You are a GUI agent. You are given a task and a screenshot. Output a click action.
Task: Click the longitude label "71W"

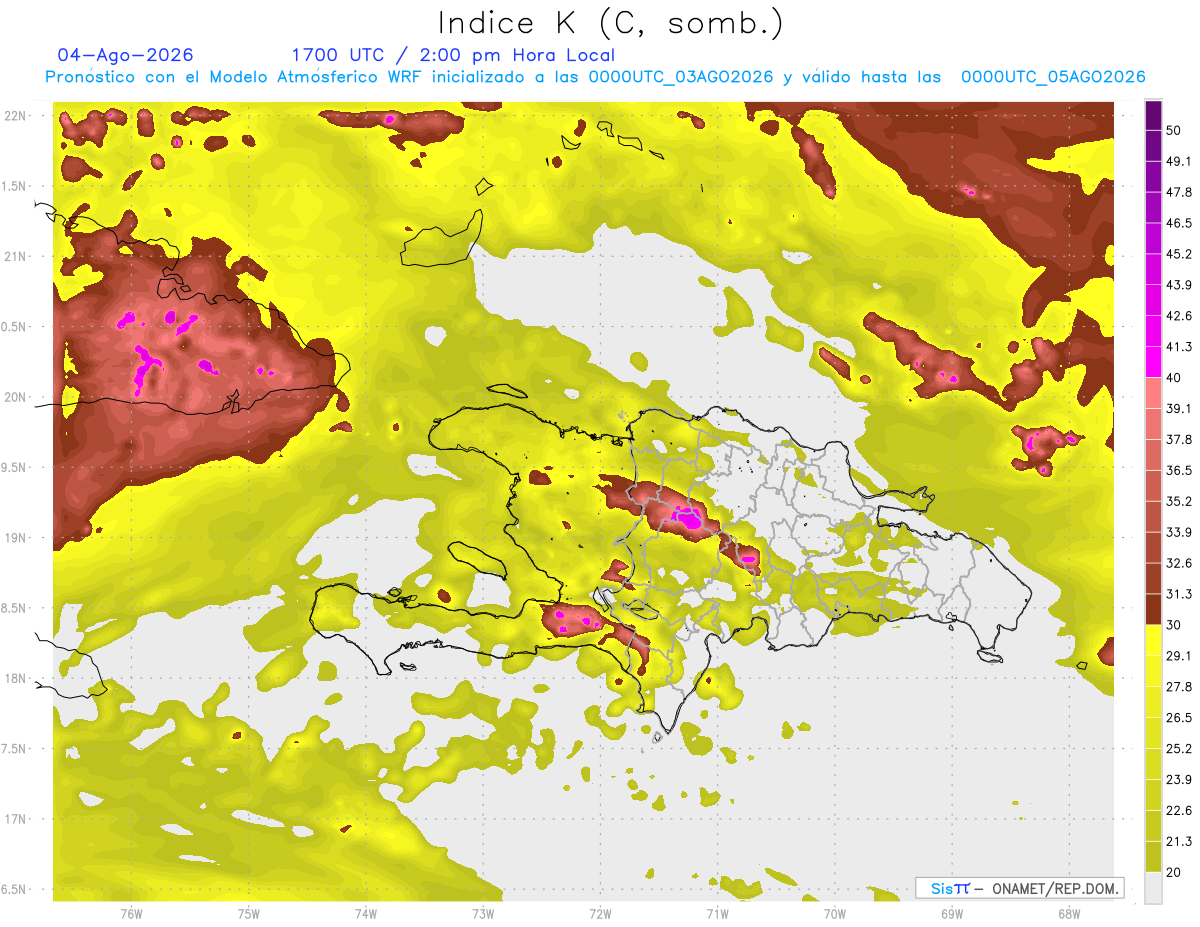(717, 914)
